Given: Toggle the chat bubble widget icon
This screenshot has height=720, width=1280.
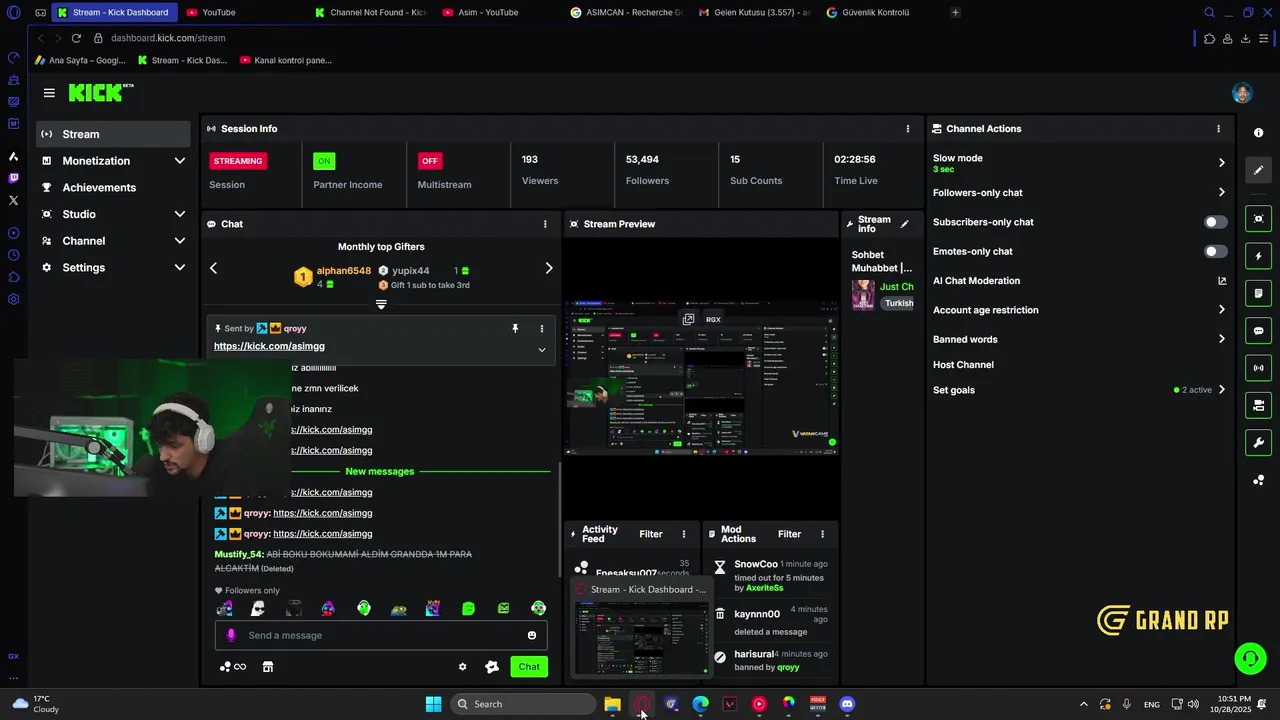Looking at the screenshot, I should (x=1258, y=331).
